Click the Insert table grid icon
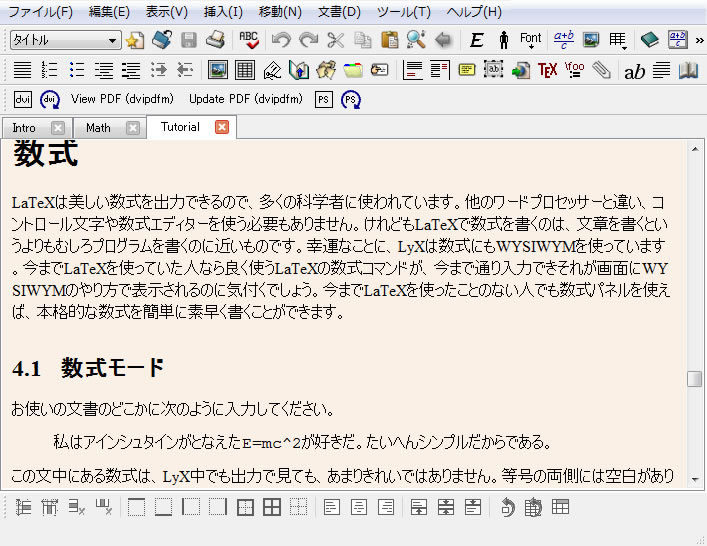The height and width of the screenshot is (546, 707). click(x=244, y=70)
